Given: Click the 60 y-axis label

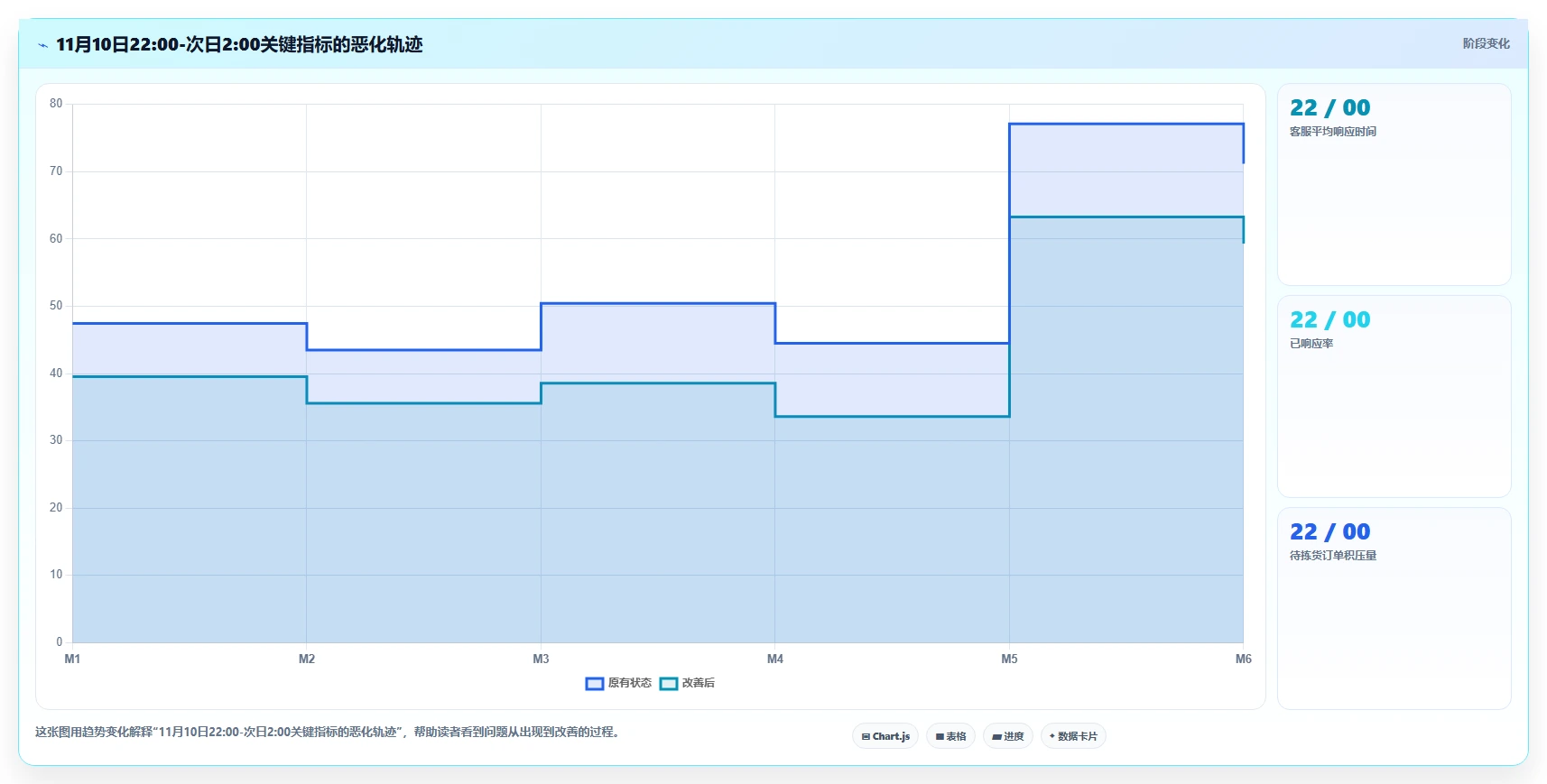Looking at the screenshot, I should (56, 239).
